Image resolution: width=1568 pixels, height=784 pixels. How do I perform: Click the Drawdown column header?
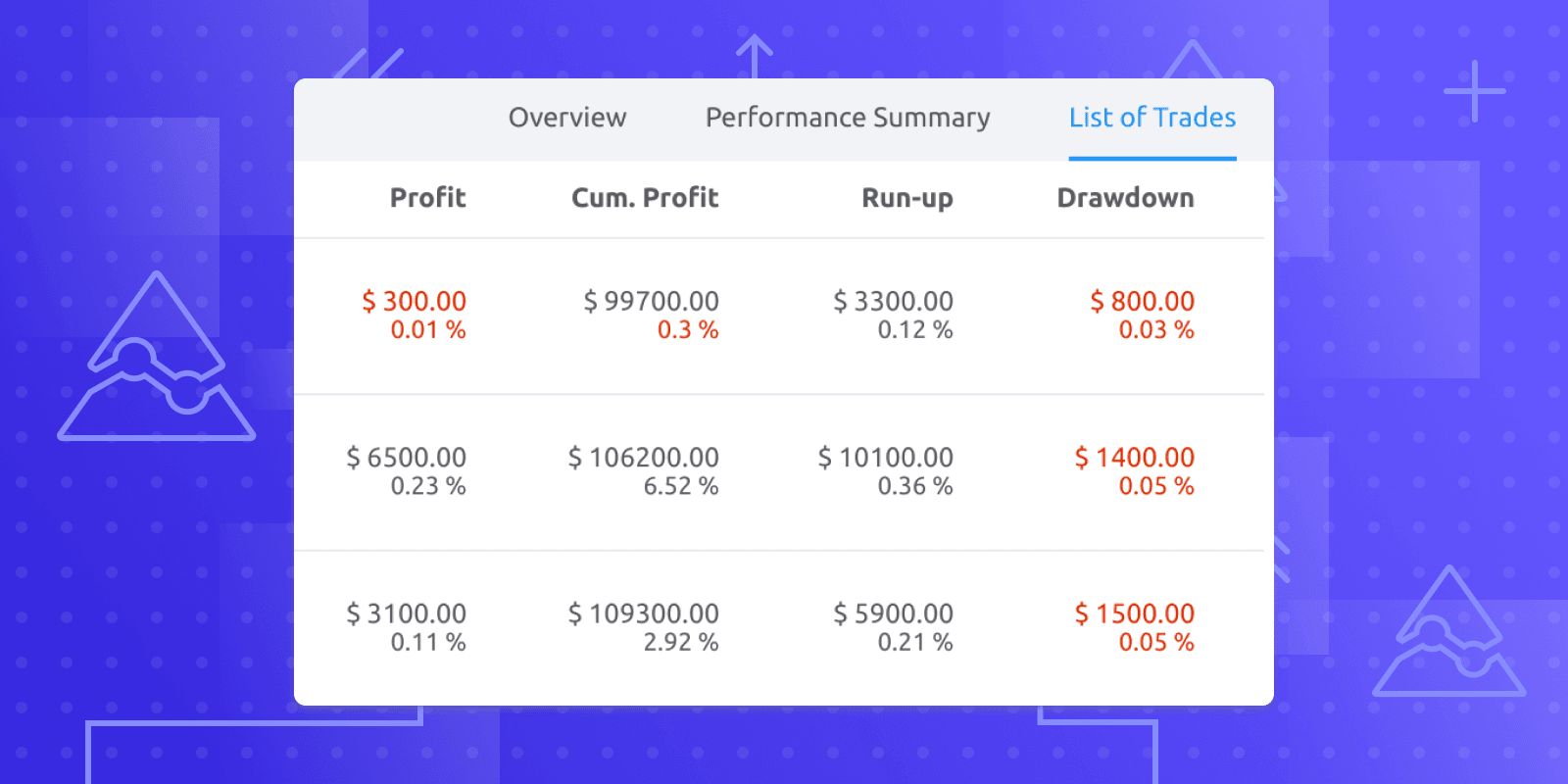(1125, 198)
